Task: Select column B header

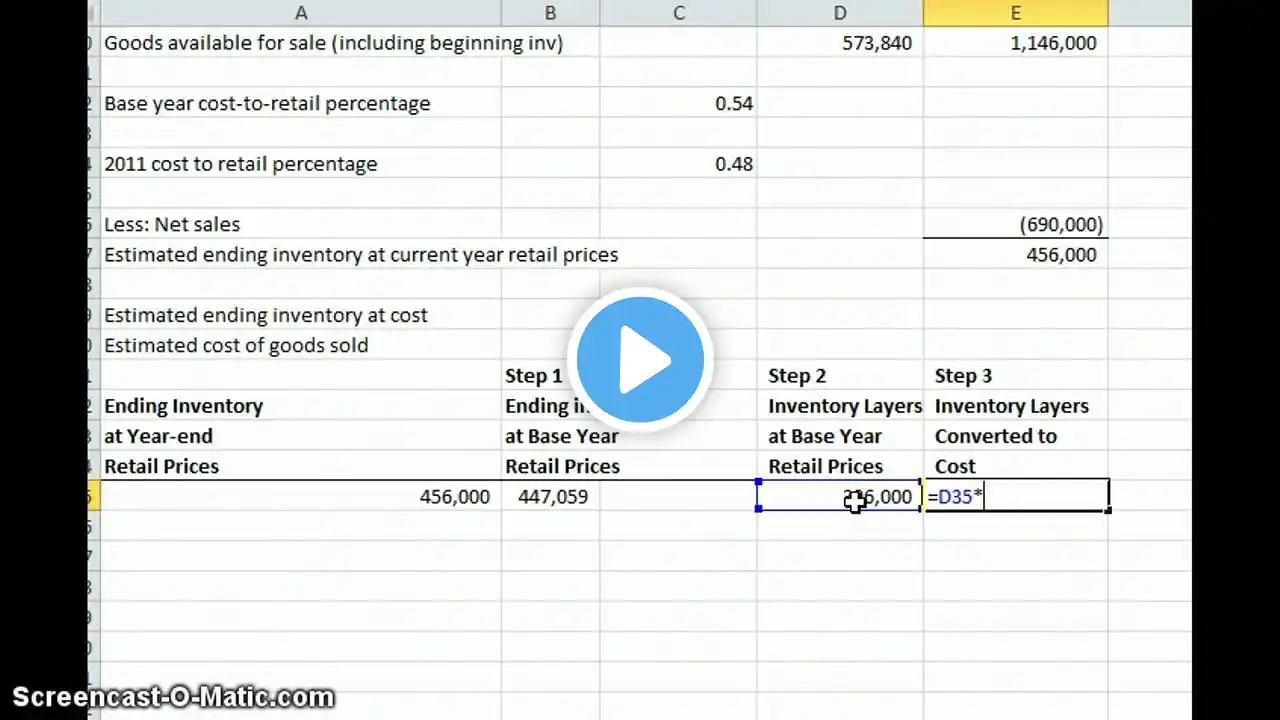Action: (550, 13)
